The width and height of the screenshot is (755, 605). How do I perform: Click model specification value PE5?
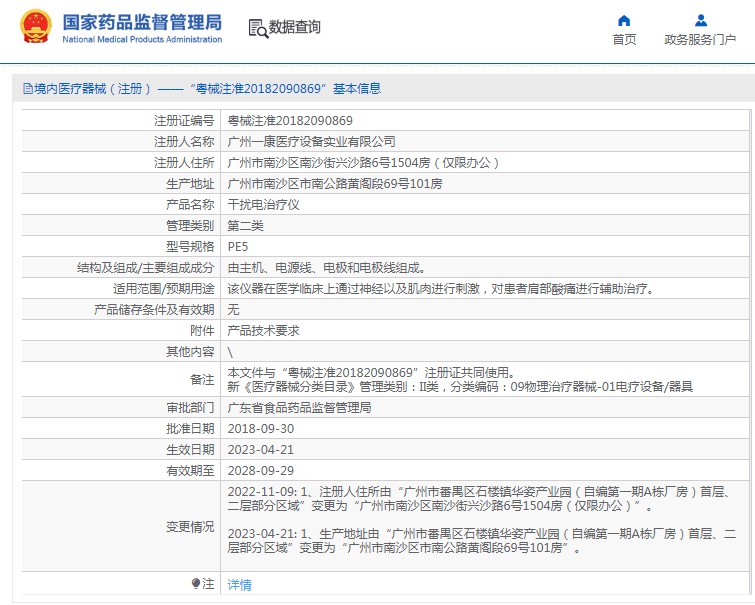pos(238,246)
